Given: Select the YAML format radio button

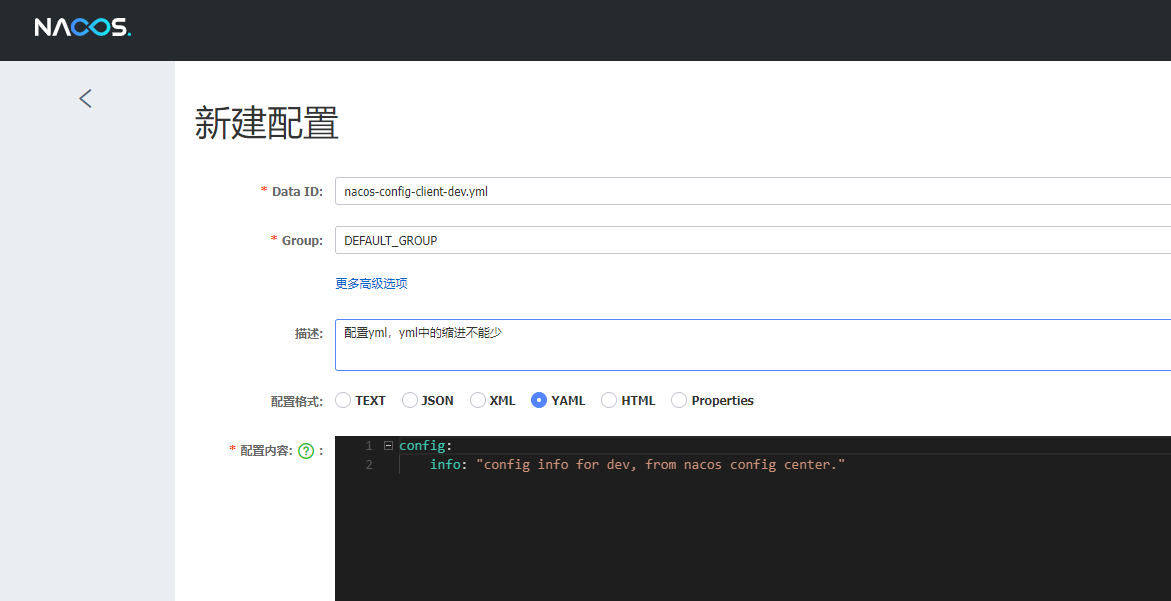Looking at the screenshot, I should [539, 400].
